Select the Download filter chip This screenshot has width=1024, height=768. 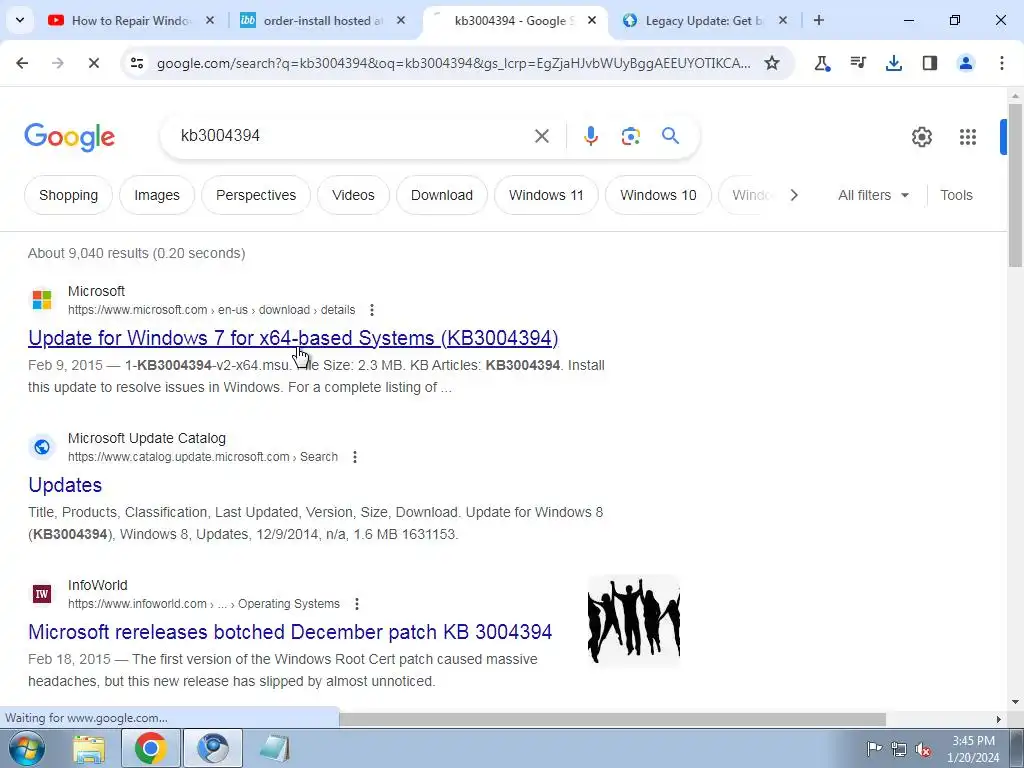tap(442, 195)
